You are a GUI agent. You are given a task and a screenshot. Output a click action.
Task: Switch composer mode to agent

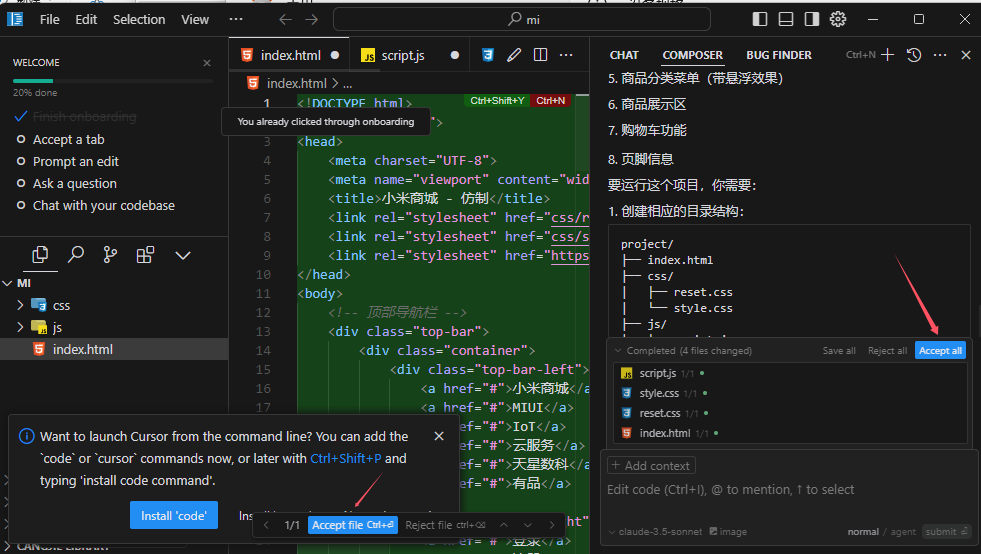pos(903,531)
